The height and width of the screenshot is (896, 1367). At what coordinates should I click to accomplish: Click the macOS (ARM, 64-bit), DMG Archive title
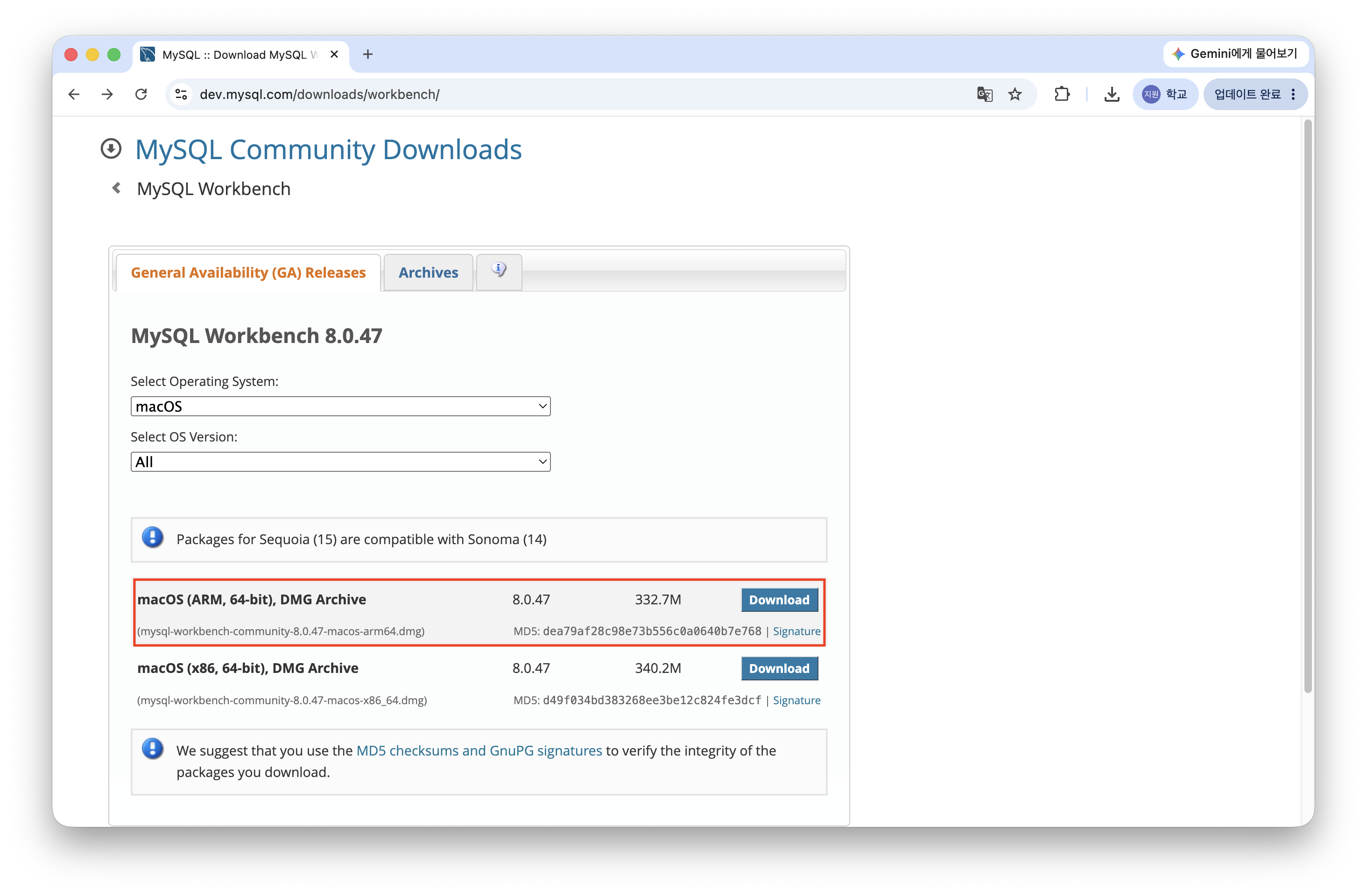252,600
